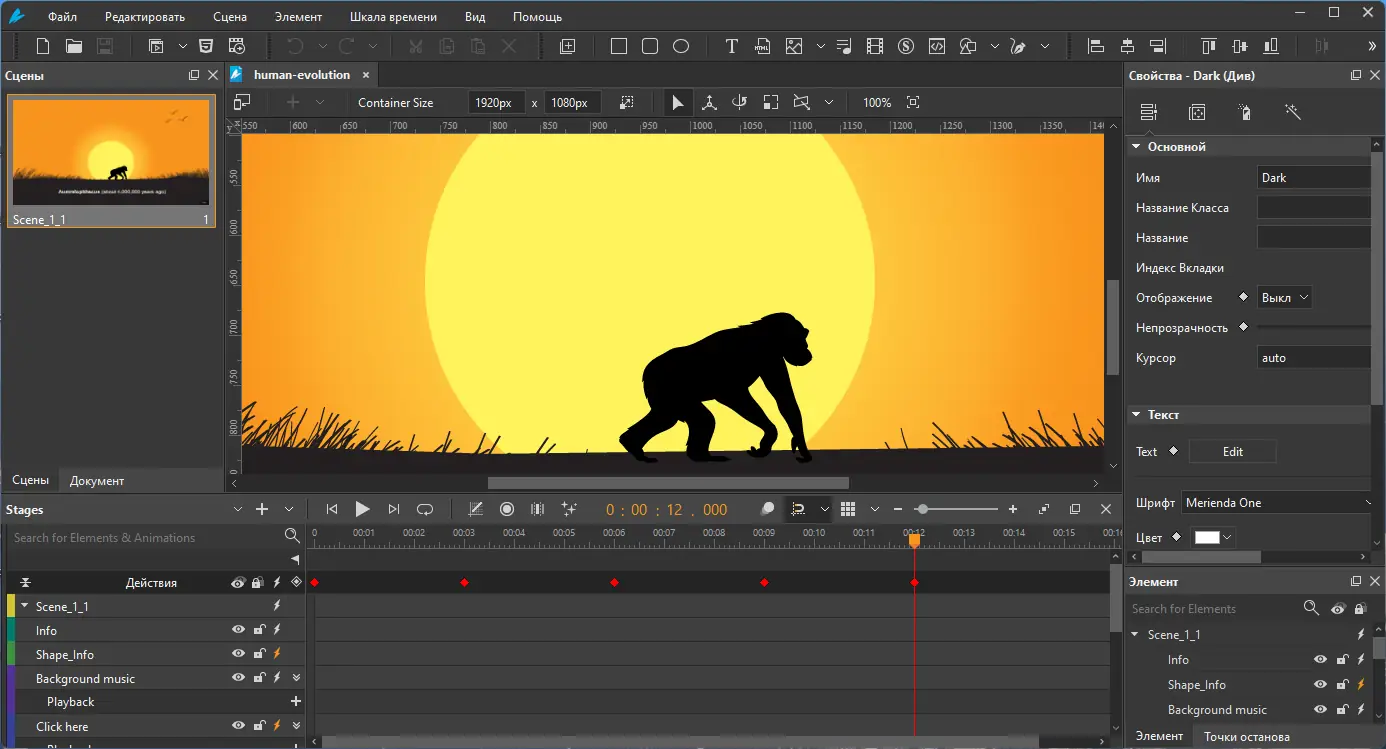Click the Edit button for Text
This screenshot has width=1386, height=749.
tap(1232, 452)
